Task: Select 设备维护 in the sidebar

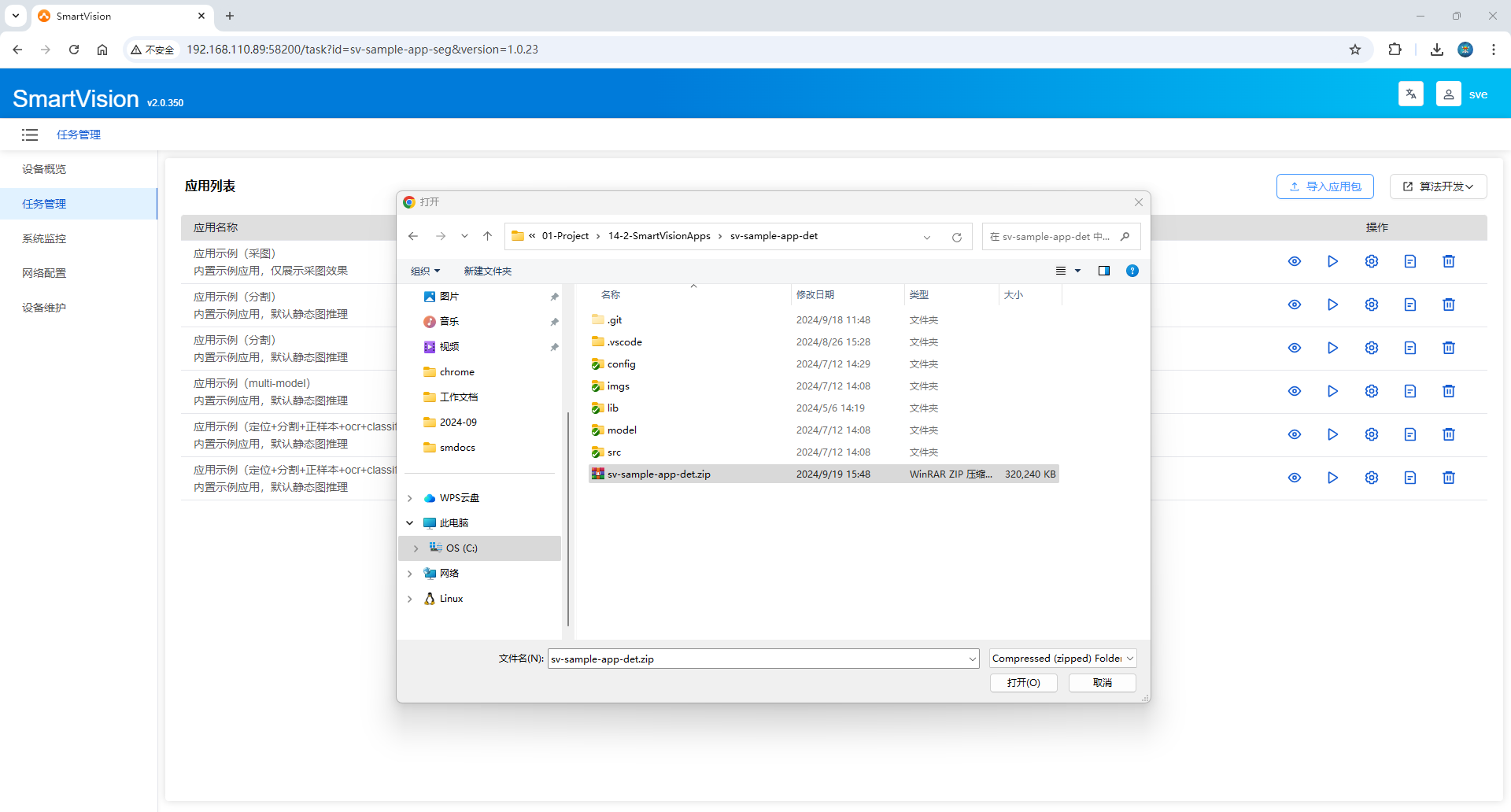Action: point(79,308)
